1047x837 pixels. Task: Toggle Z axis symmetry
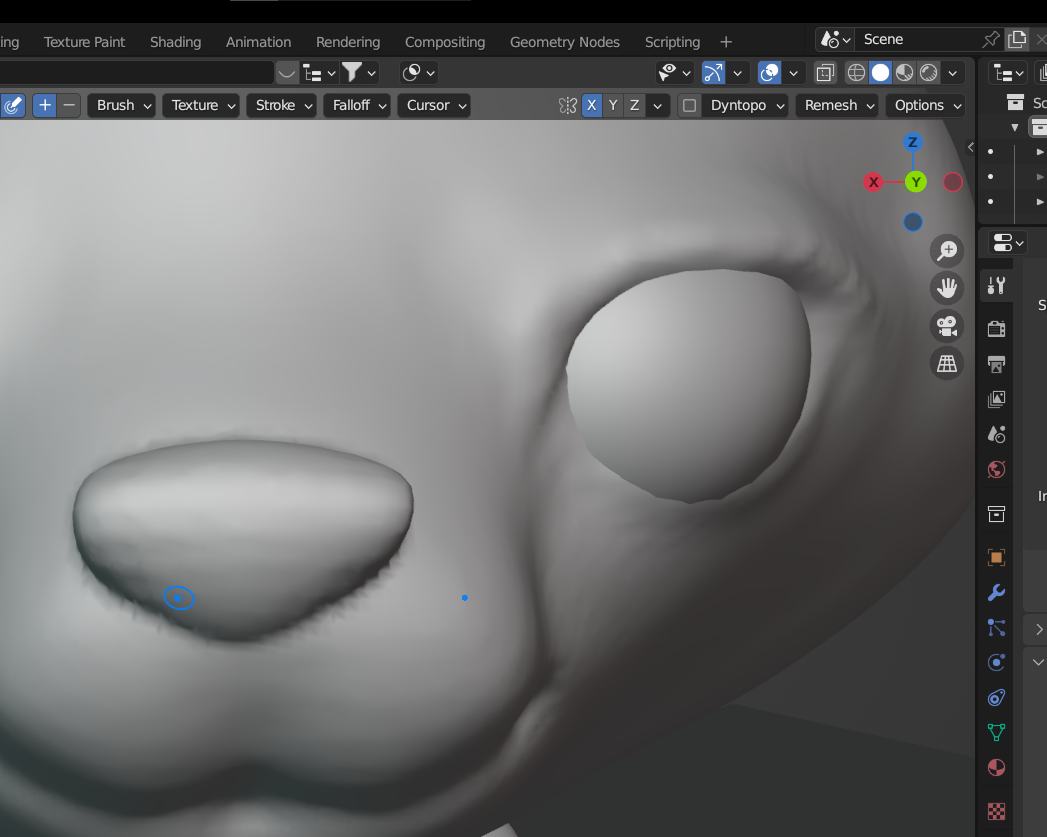point(634,105)
